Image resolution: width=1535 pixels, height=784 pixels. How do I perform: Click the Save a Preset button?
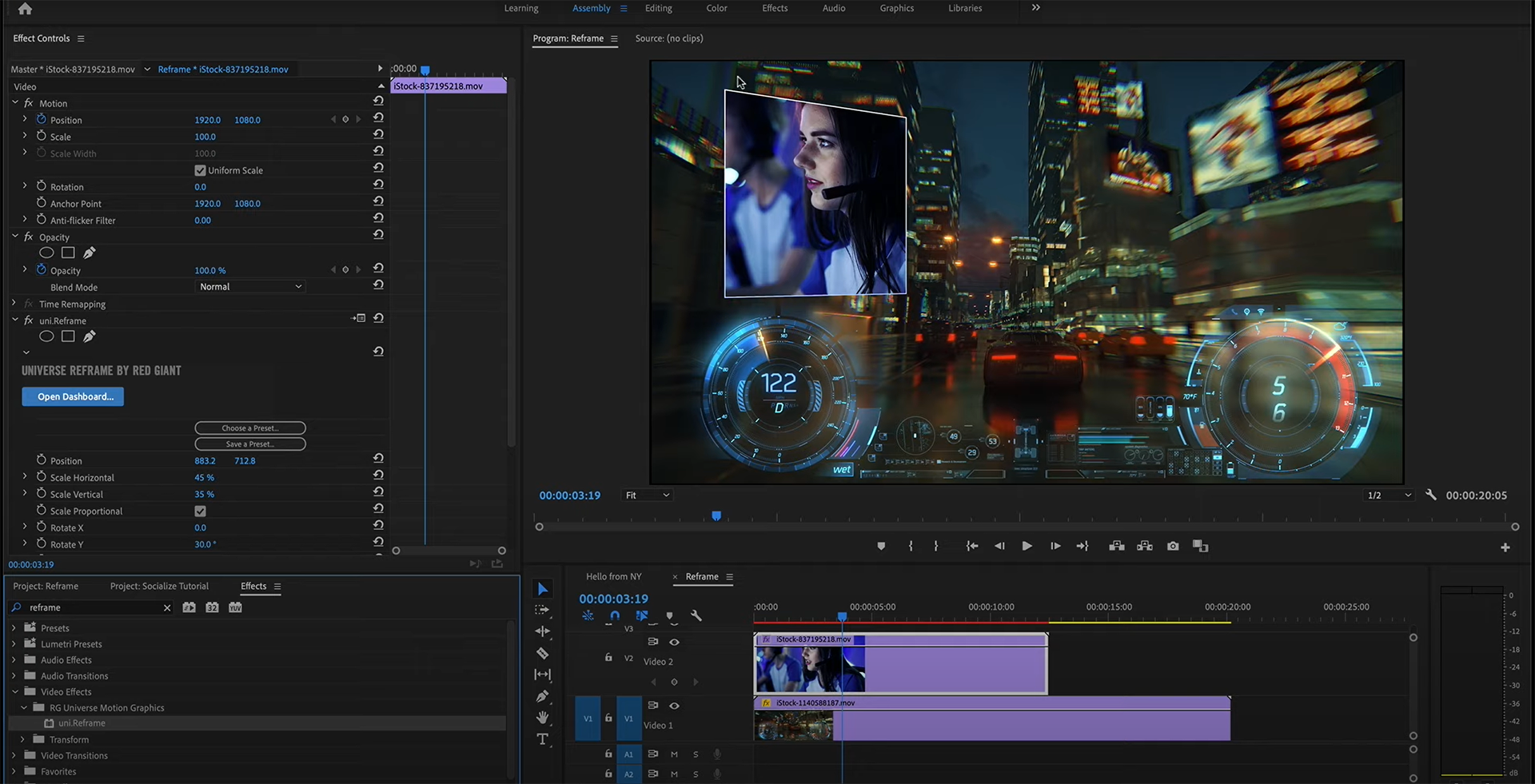click(250, 444)
